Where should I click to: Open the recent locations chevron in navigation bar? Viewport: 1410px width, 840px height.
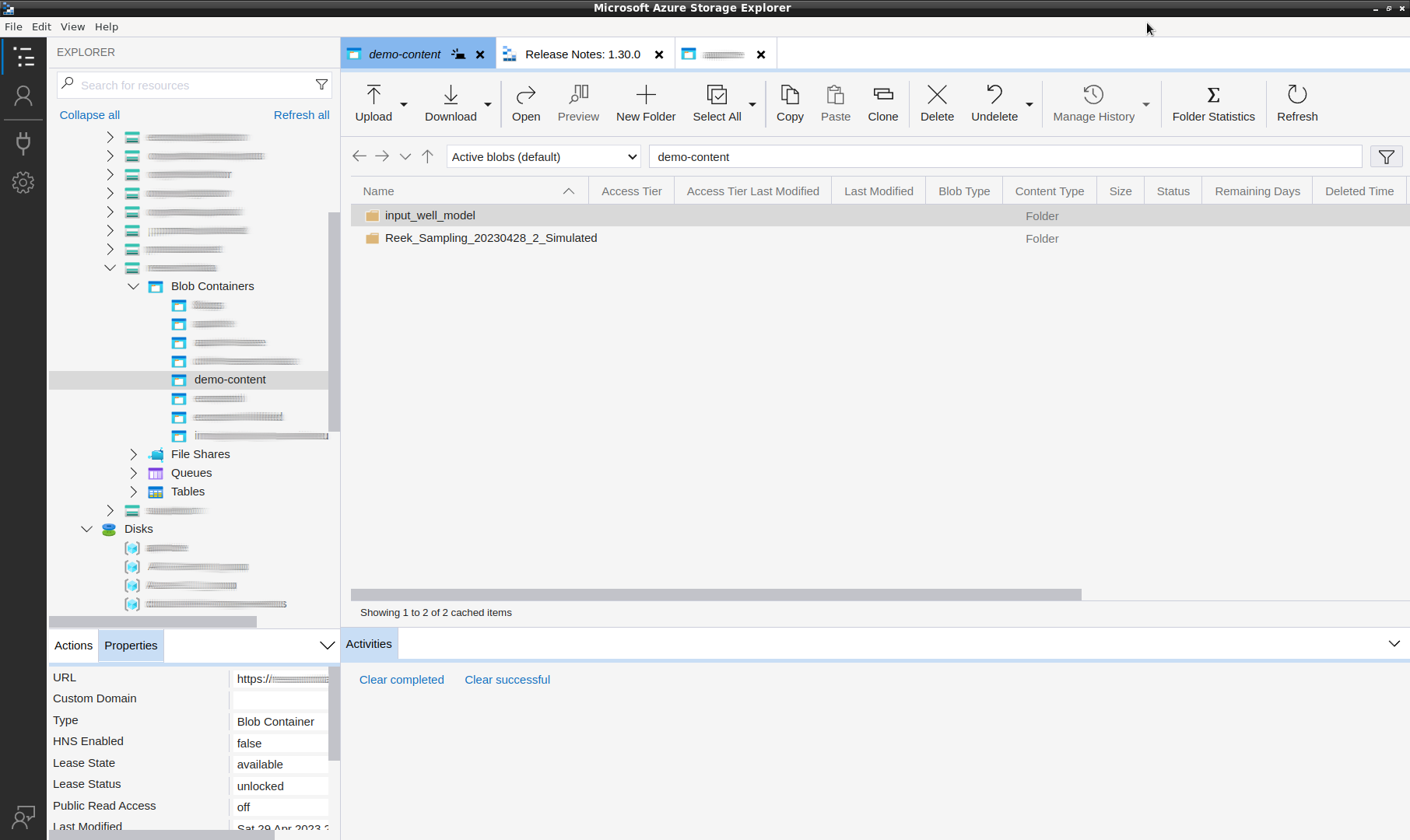(x=405, y=156)
